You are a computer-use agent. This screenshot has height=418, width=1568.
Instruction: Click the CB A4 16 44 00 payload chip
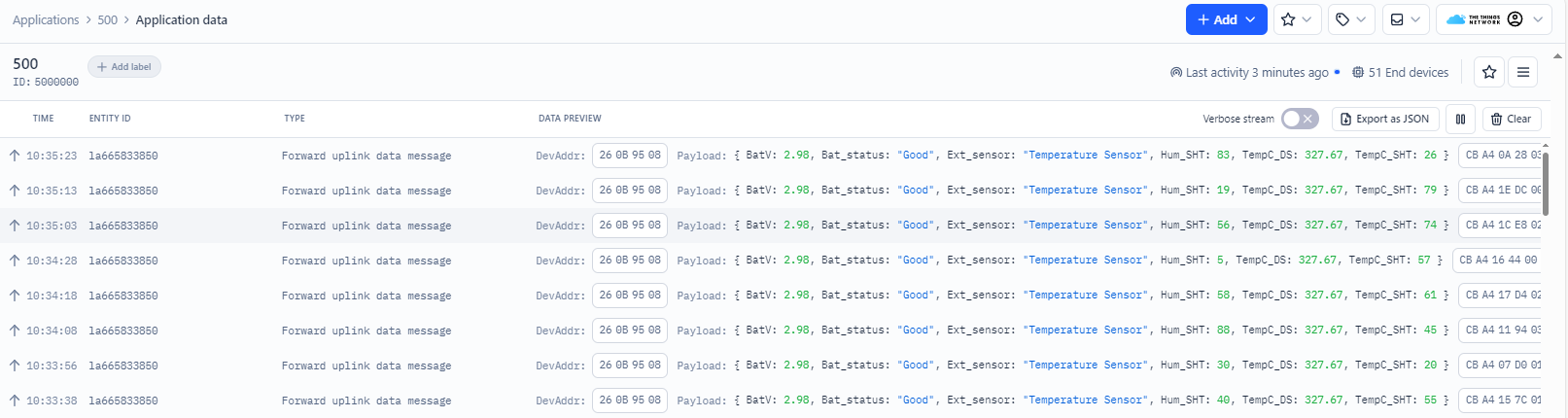tap(1498, 261)
